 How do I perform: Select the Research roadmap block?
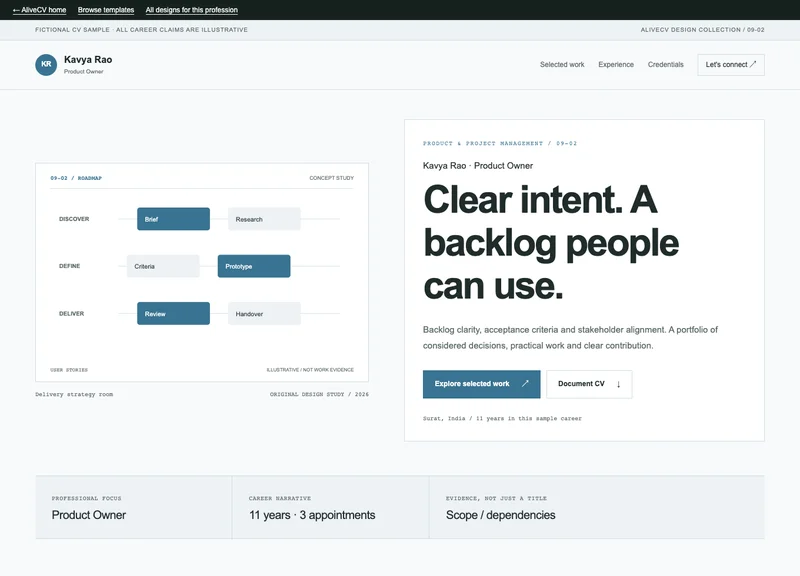point(264,219)
